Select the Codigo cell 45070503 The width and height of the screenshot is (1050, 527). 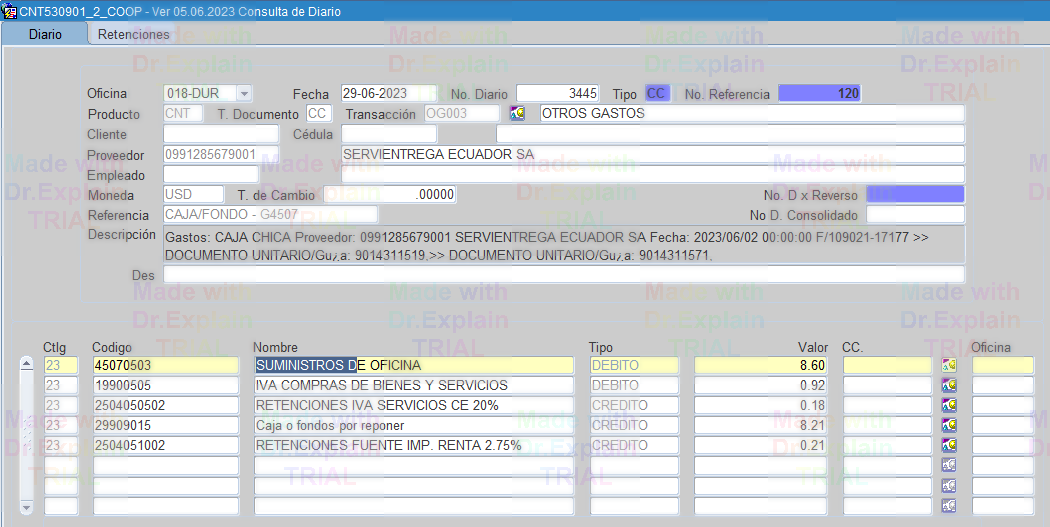click(165, 366)
